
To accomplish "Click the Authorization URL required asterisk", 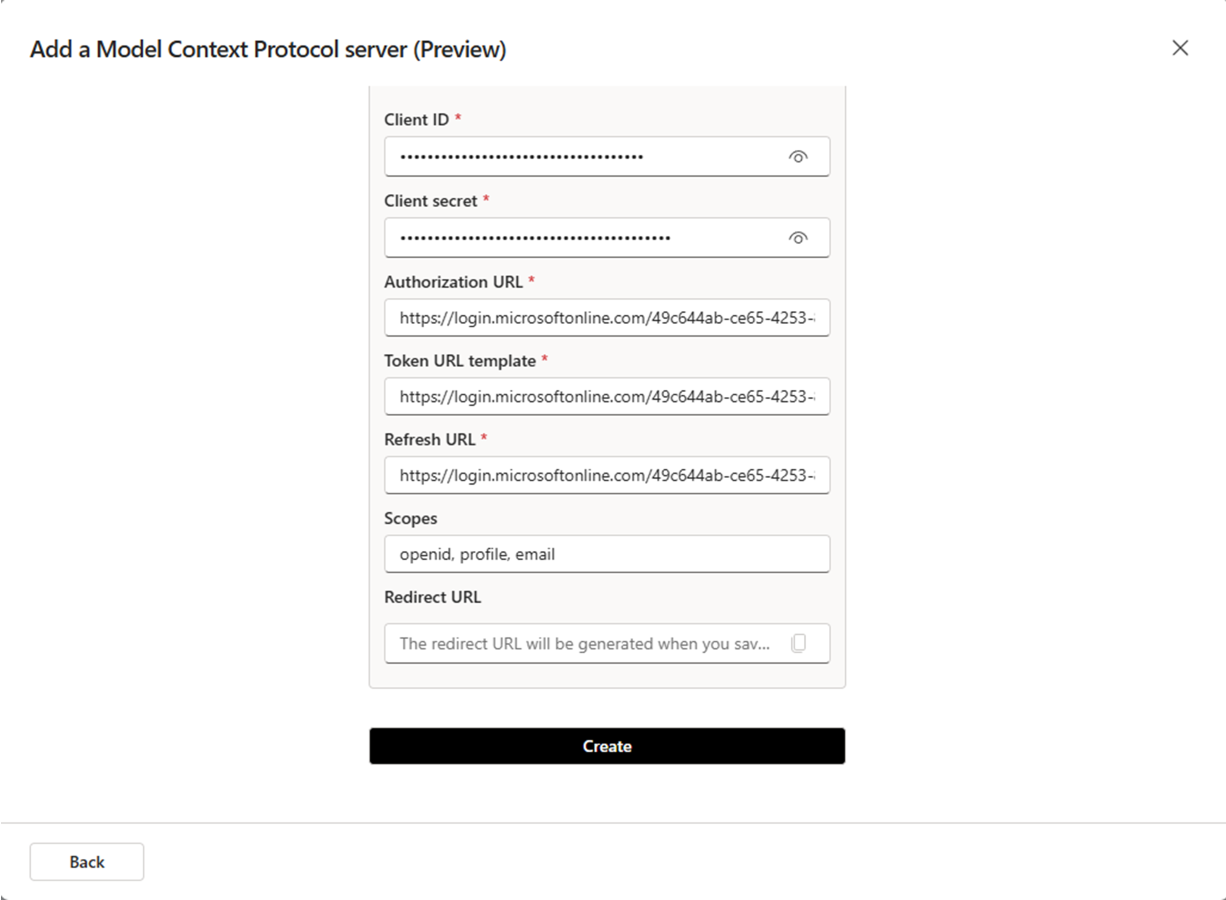I will 530,281.
